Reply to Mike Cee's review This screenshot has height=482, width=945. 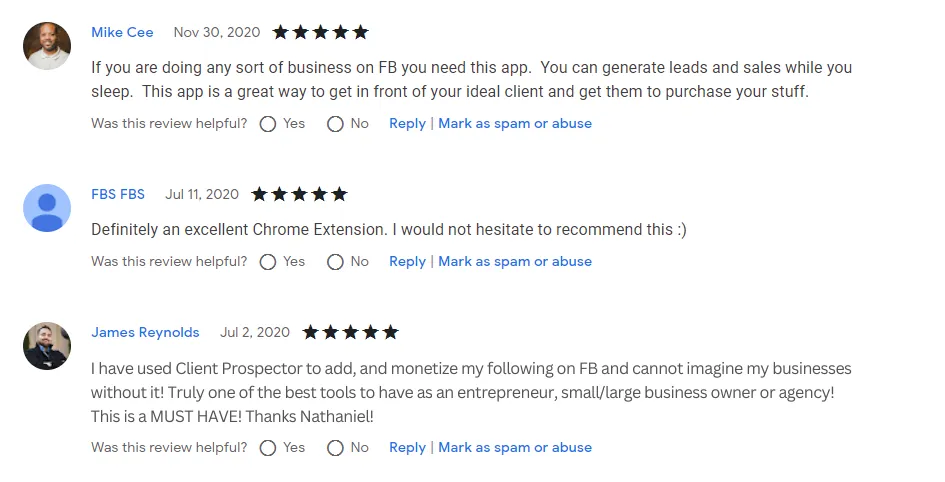407,124
